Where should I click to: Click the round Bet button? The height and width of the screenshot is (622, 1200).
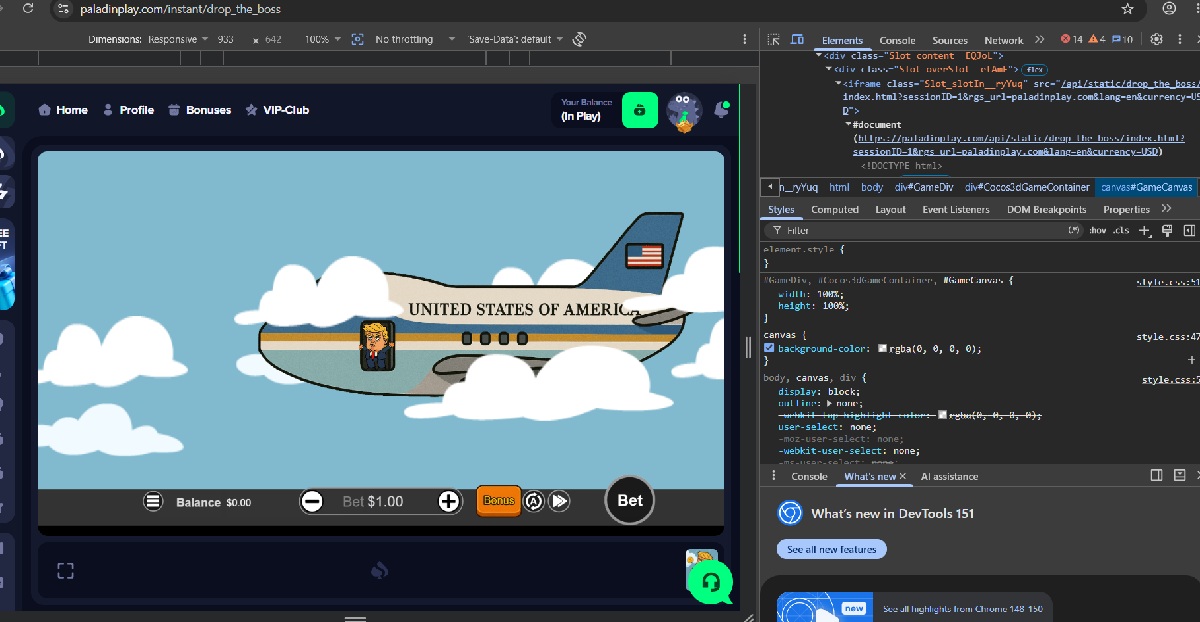click(630, 500)
